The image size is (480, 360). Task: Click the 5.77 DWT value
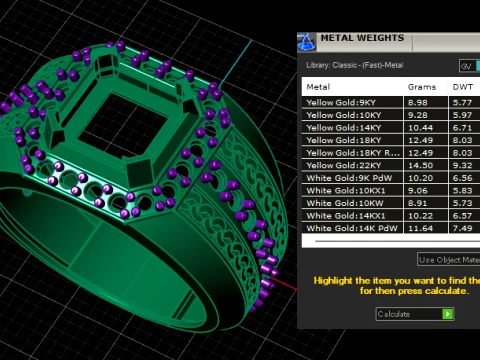point(462,103)
